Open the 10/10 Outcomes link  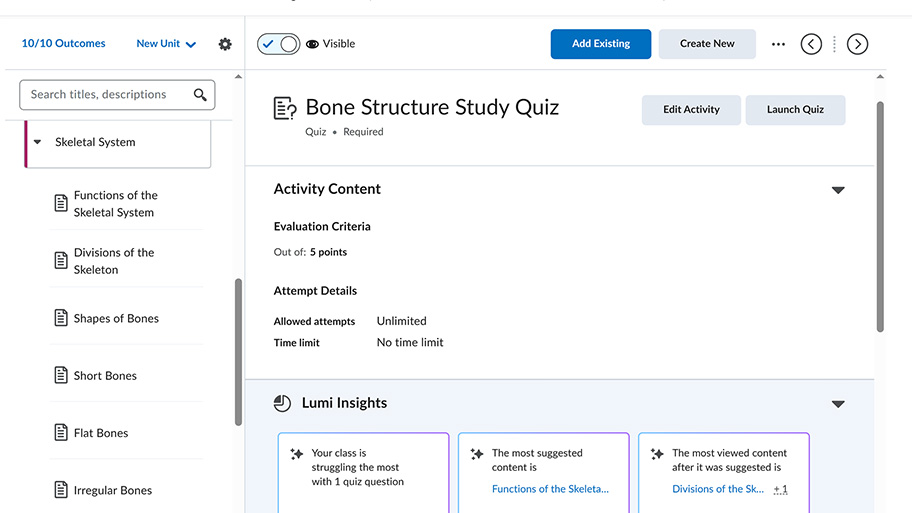[x=63, y=44]
